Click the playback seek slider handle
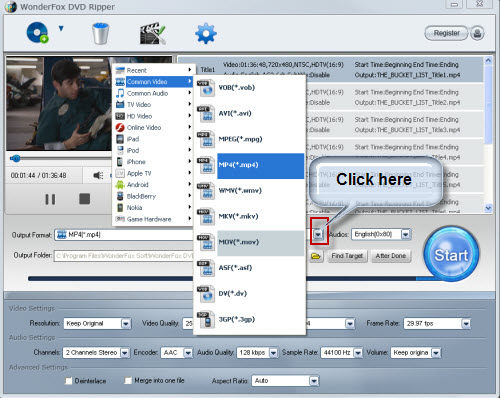The height and width of the screenshot is (398, 500). [15, 158]
